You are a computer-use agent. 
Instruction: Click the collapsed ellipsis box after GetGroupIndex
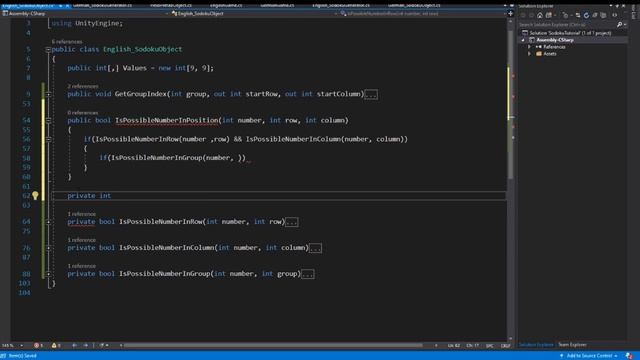click(371, 95)
